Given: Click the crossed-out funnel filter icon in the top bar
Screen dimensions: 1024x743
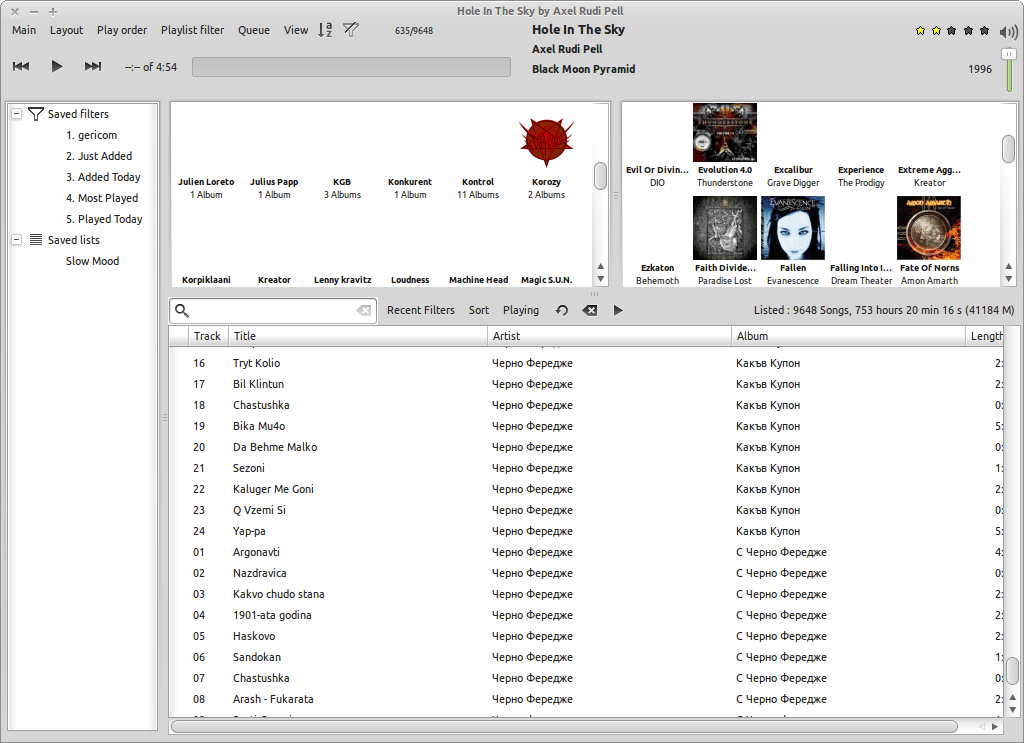Looking at the screenshot, I should click(x=351, y=29).
